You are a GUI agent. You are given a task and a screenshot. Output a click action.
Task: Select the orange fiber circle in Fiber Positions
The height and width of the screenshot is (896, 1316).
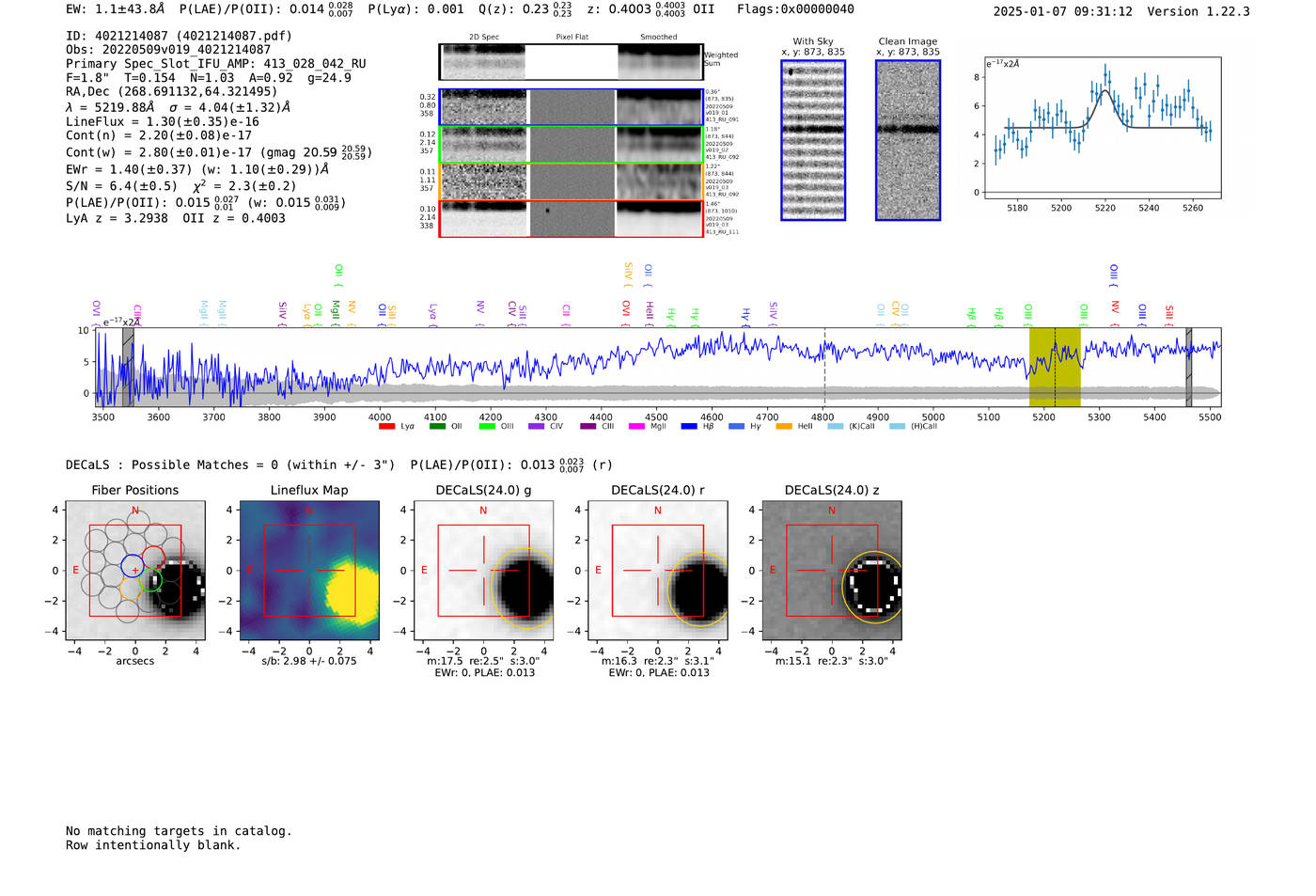(132, 589)
